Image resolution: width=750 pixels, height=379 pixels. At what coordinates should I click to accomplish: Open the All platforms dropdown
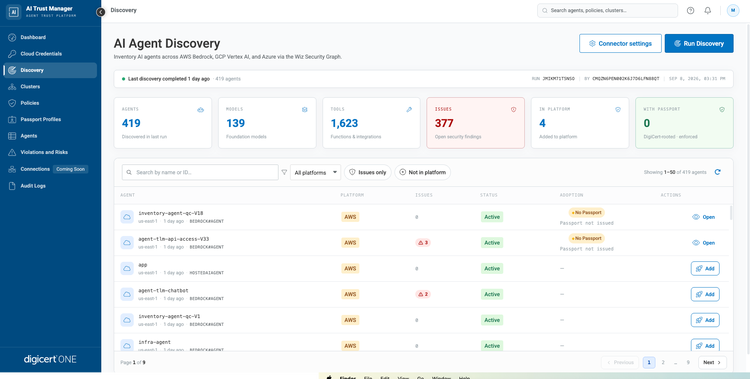[x=315, y=172]
